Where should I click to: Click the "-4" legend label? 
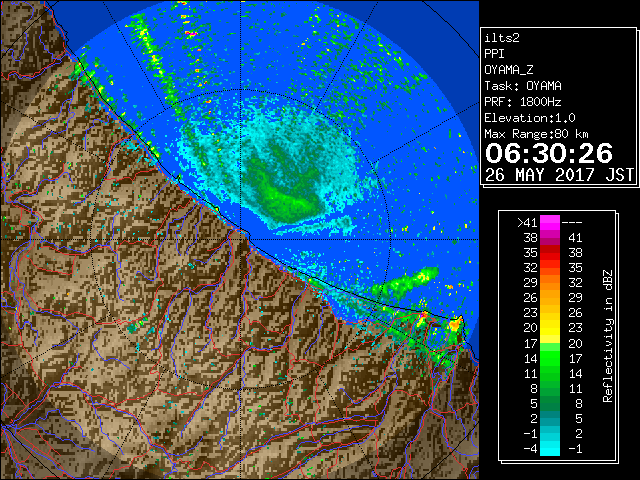530,449
